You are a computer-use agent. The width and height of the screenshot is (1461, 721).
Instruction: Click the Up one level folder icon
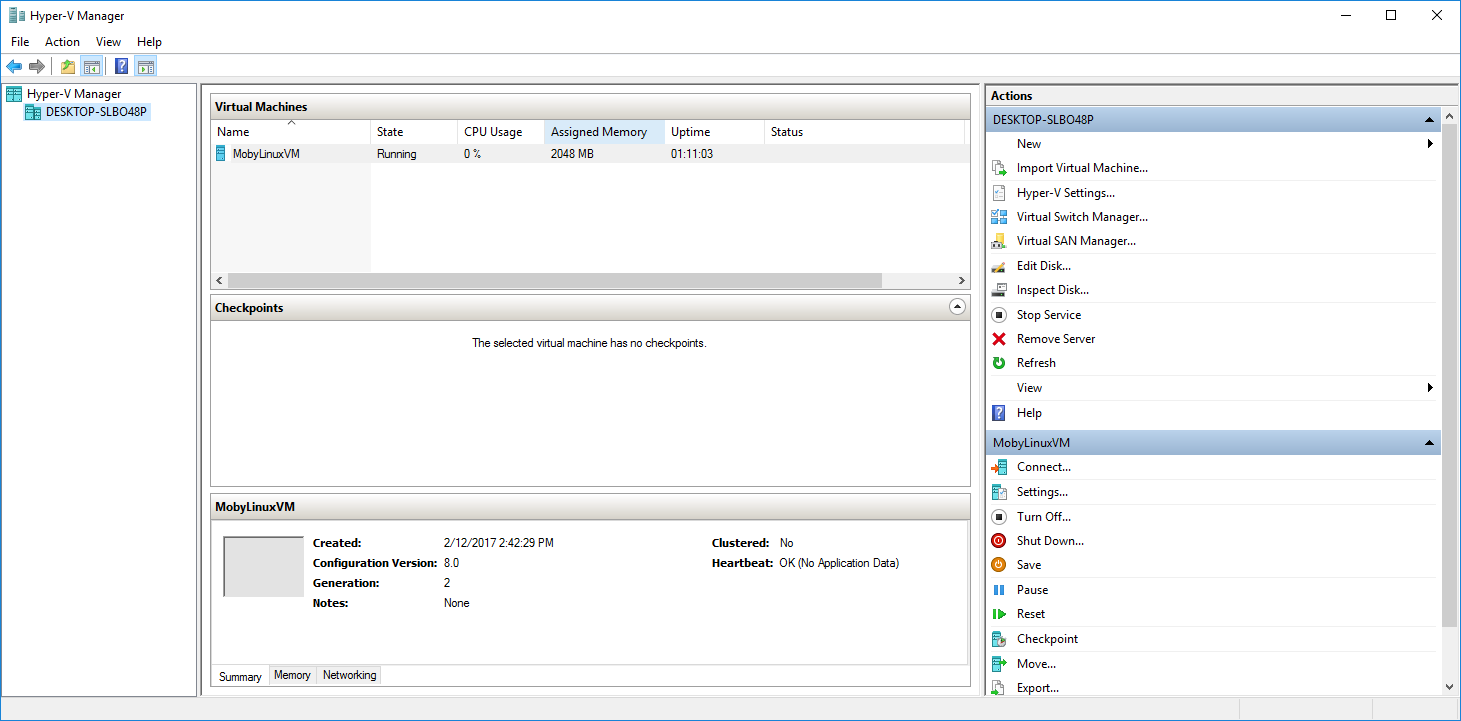[68, 67]
